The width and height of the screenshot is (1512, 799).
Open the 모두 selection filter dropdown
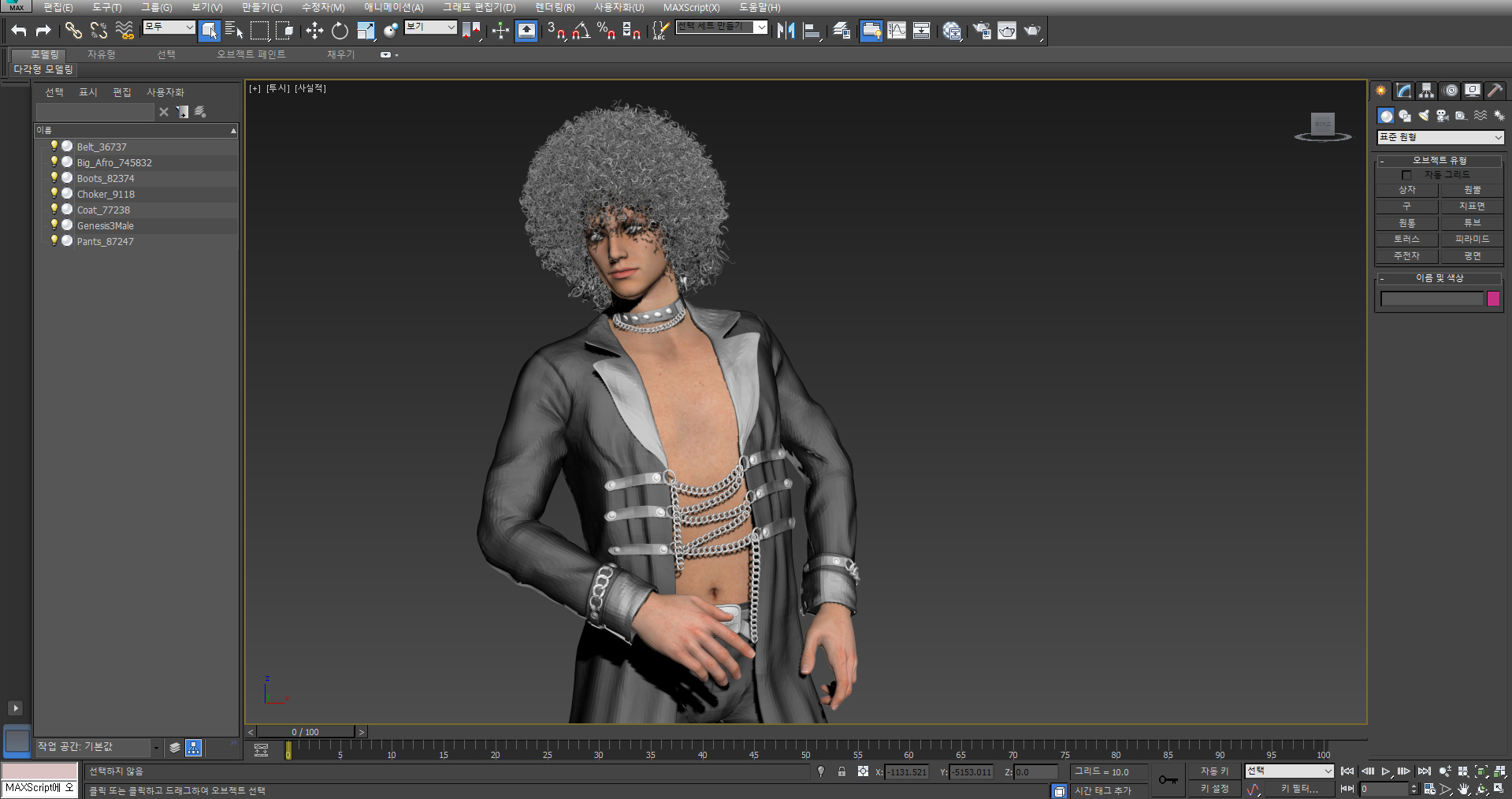tap(169, 27)
